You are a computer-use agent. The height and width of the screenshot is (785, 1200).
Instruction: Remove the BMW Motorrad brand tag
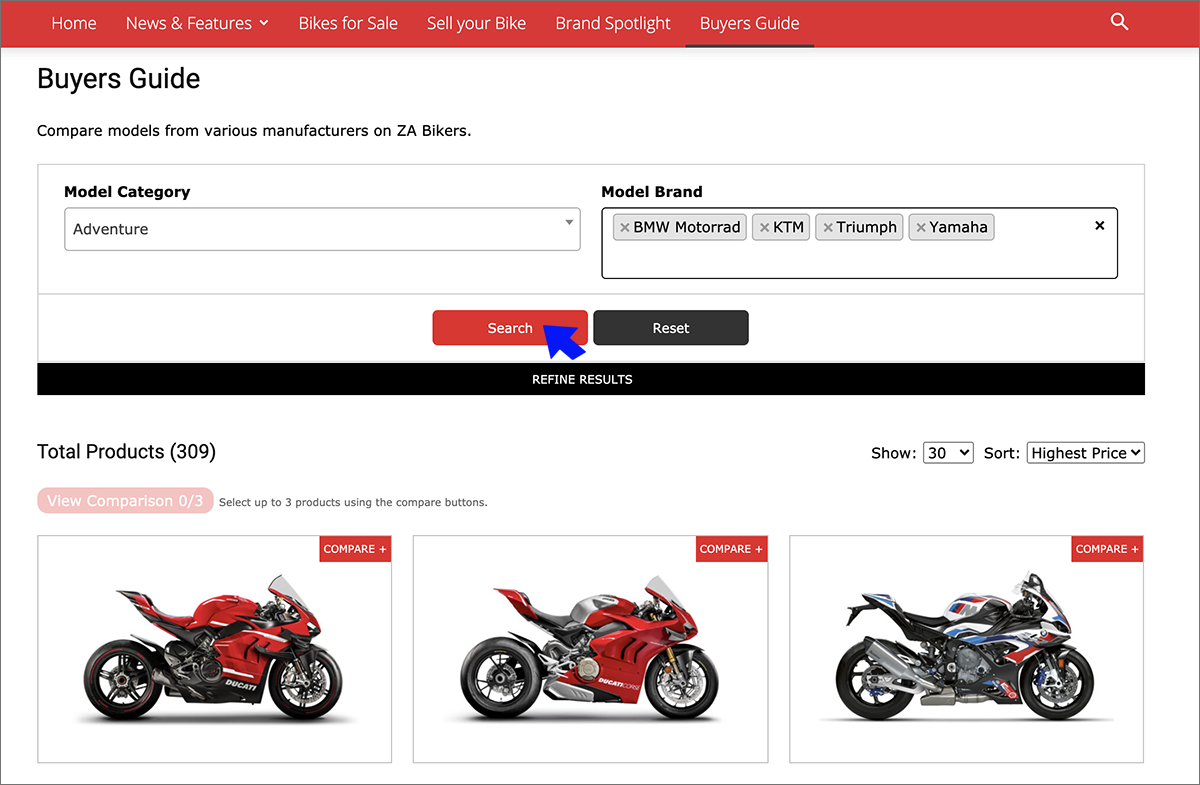[624, 228]
